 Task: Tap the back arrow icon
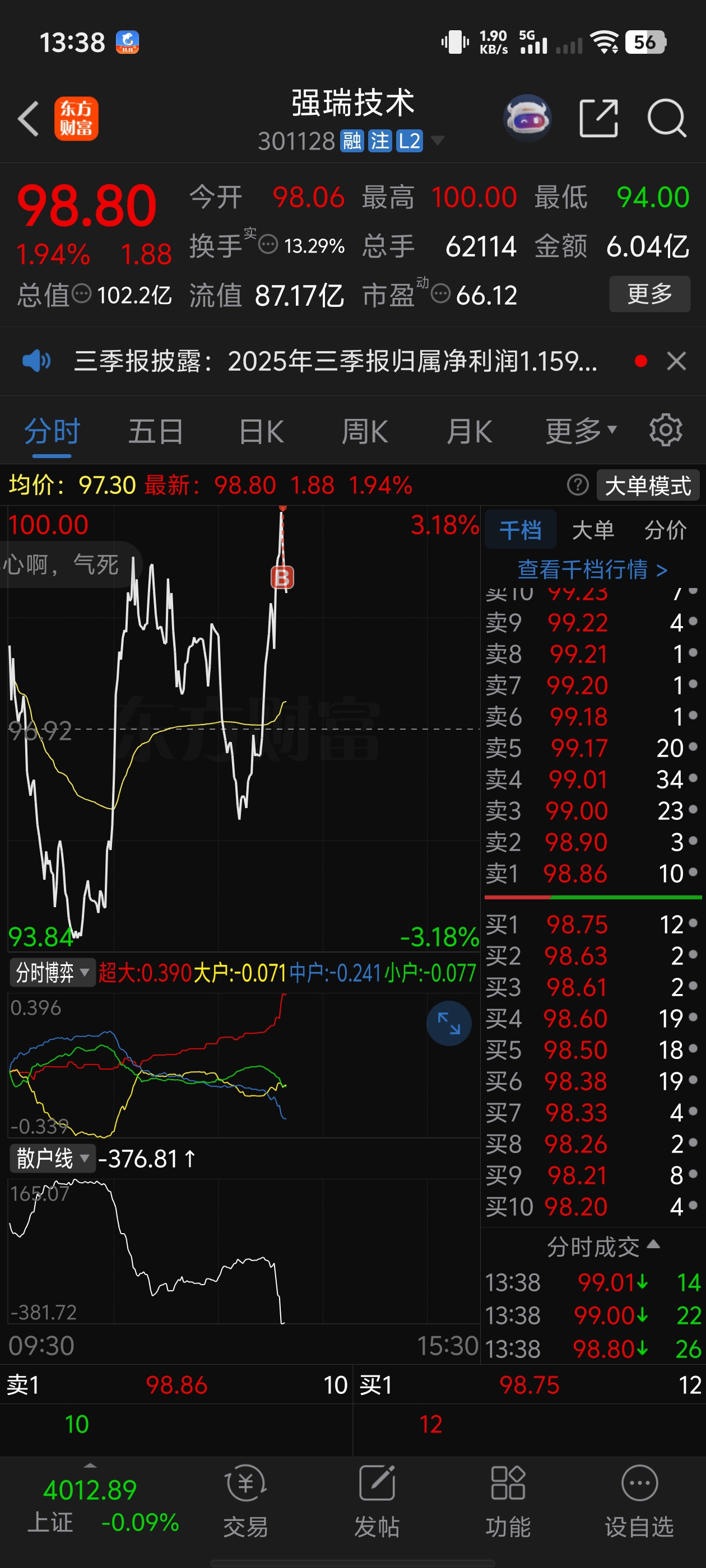pyautogui.click(x=29, y=118)
